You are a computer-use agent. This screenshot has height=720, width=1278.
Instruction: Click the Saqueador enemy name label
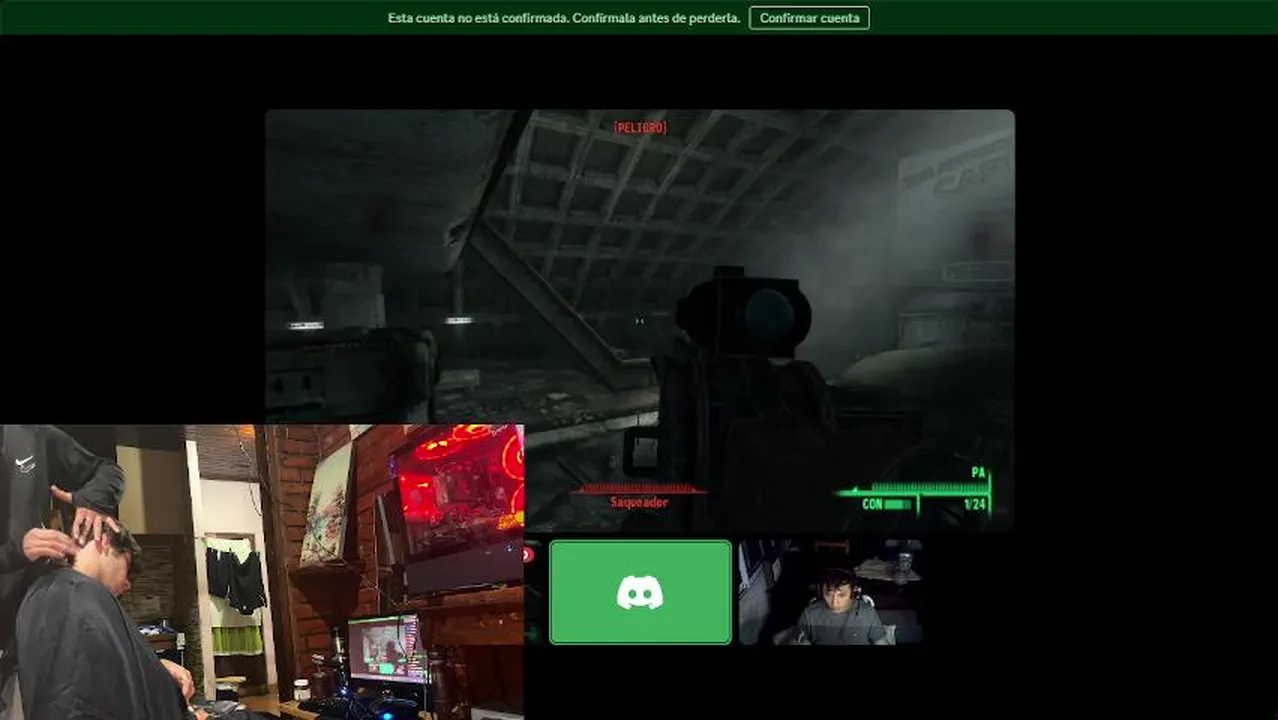click(639, 503)
